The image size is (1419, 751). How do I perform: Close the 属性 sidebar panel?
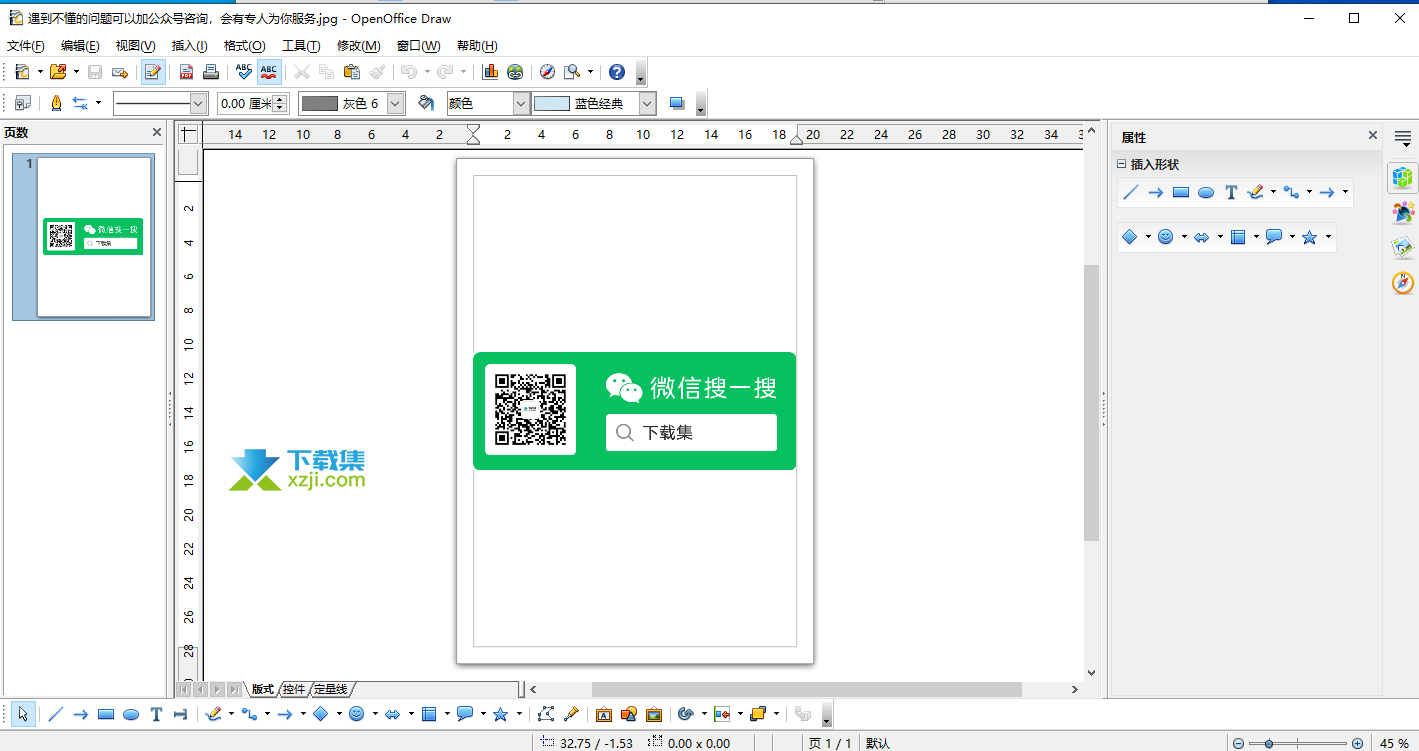(1373, 135)
